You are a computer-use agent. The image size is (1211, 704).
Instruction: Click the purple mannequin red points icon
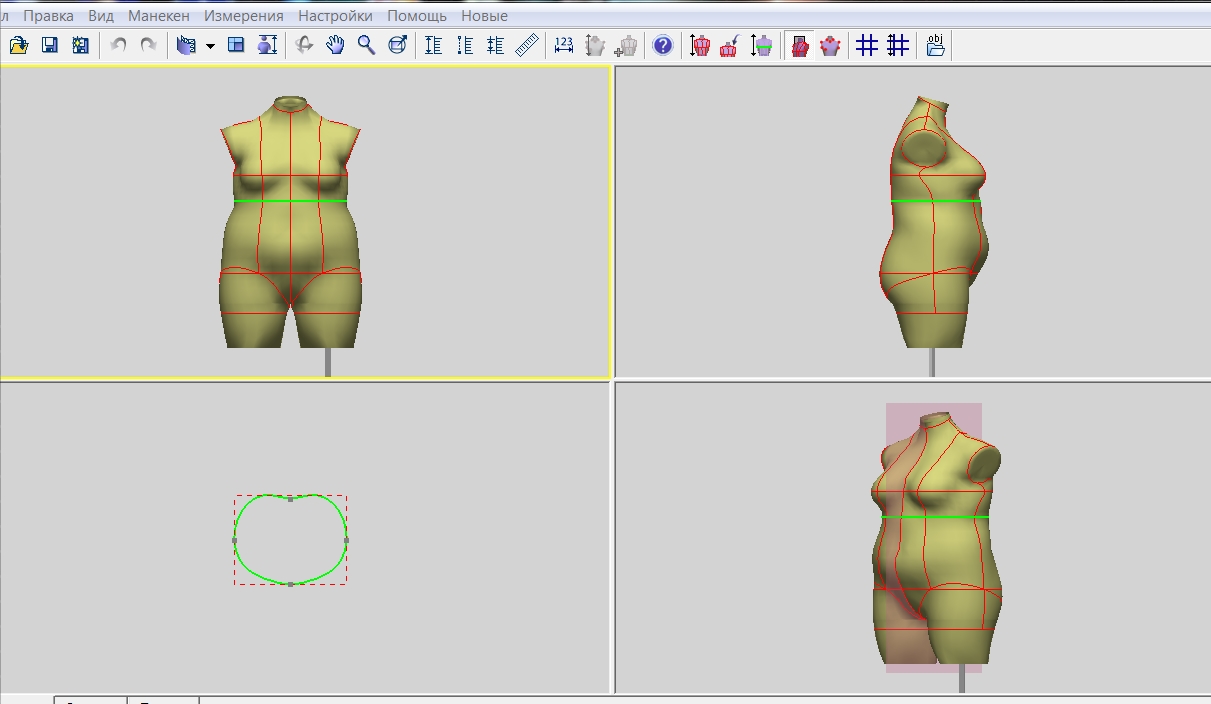click(x=830, y=45)
